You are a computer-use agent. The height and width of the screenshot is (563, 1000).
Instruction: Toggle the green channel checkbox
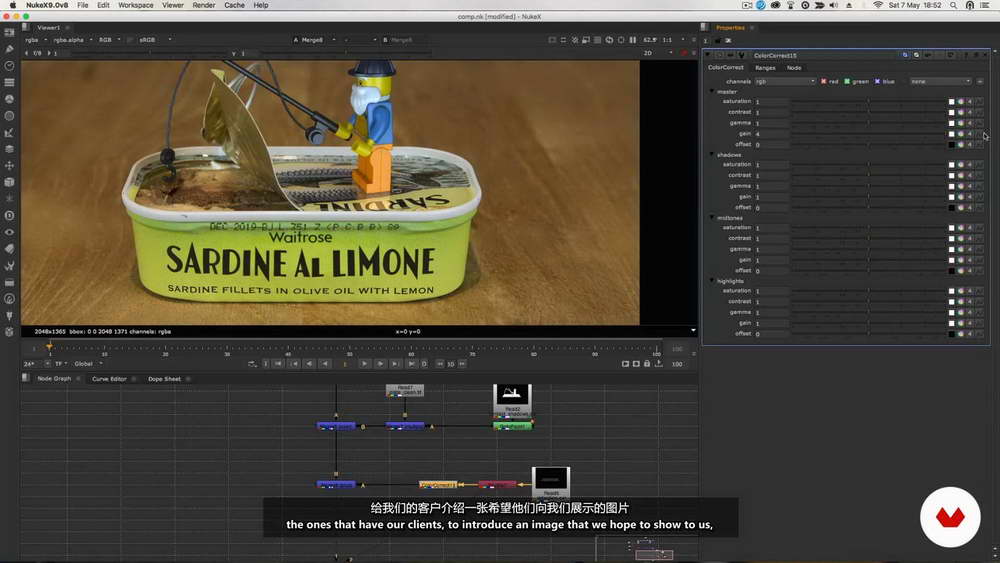coord(847,82)
